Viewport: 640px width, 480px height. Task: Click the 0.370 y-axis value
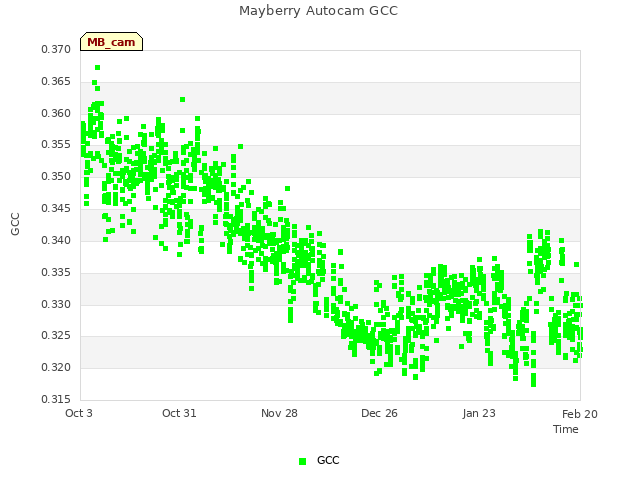coord(56,49)
